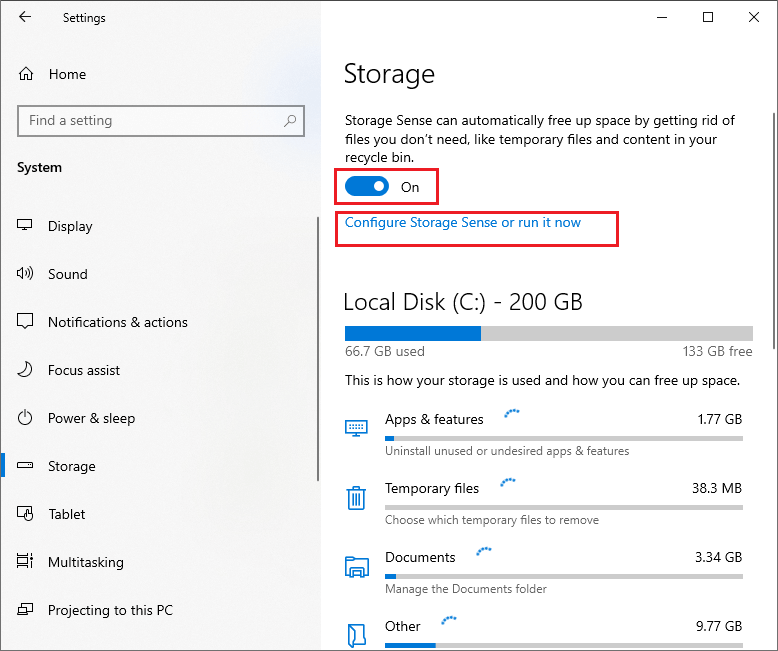Open Notifications & actions settings
The image size is (778, 651).
(x=117, y=322)
